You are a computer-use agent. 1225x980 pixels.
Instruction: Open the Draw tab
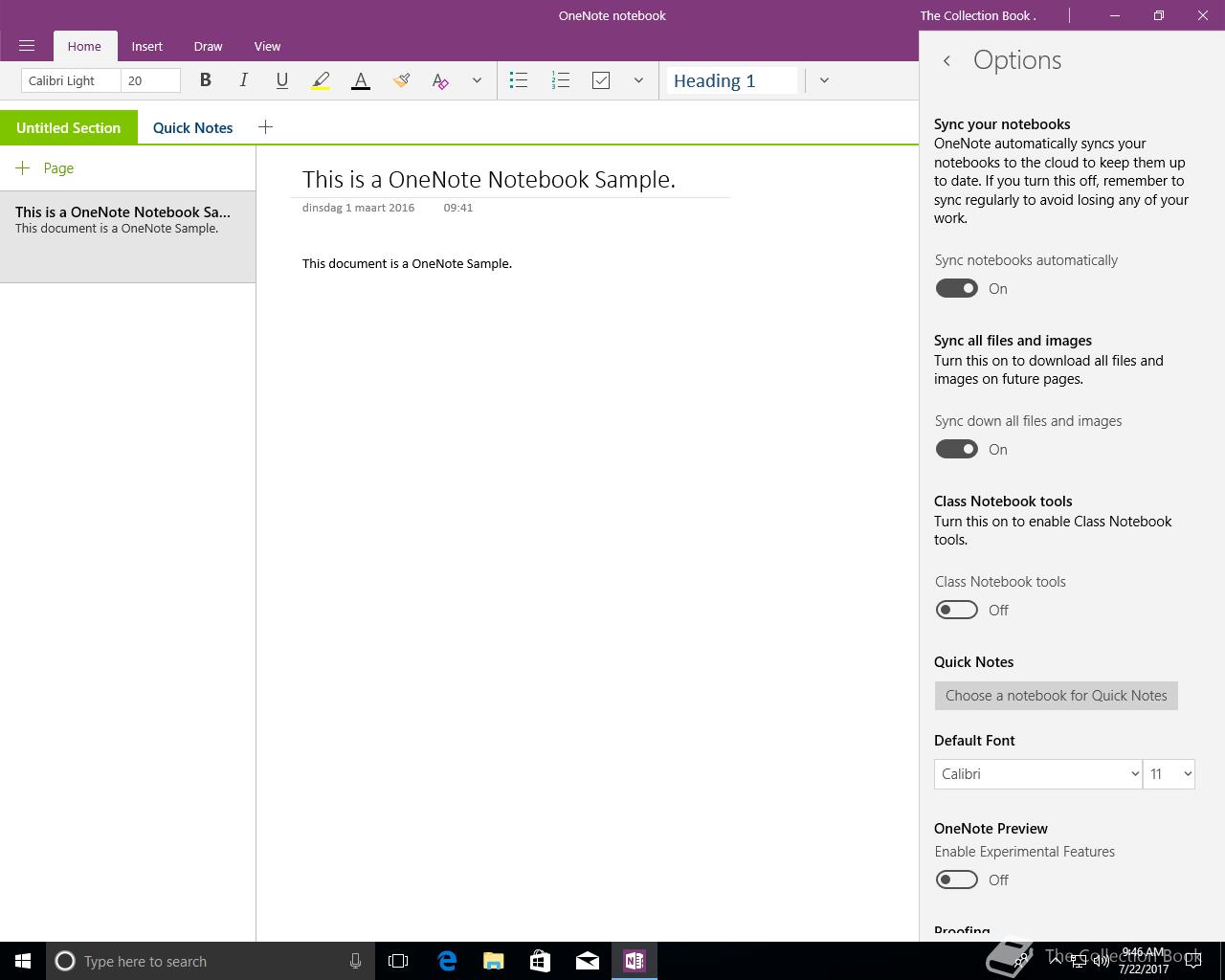[208, 46]
